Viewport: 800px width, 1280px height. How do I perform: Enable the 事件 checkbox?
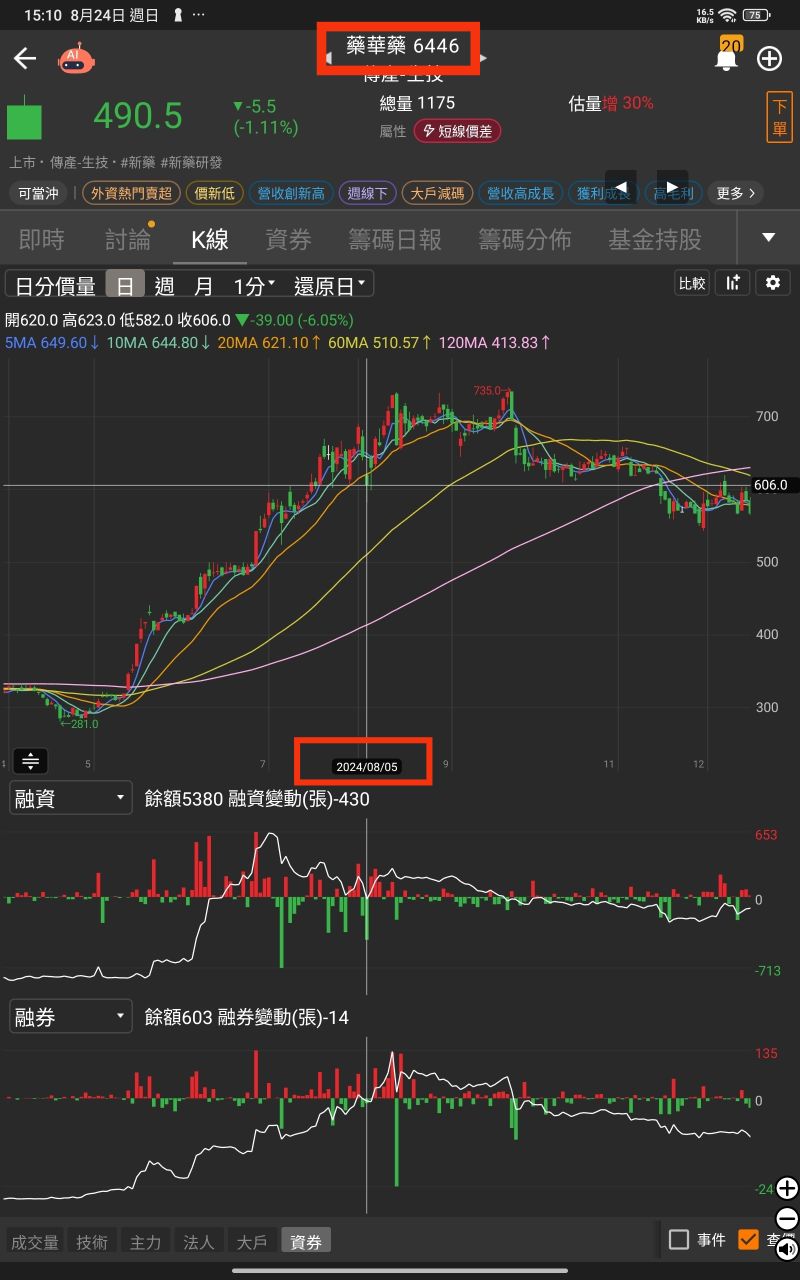click(x=679, y=1240)
